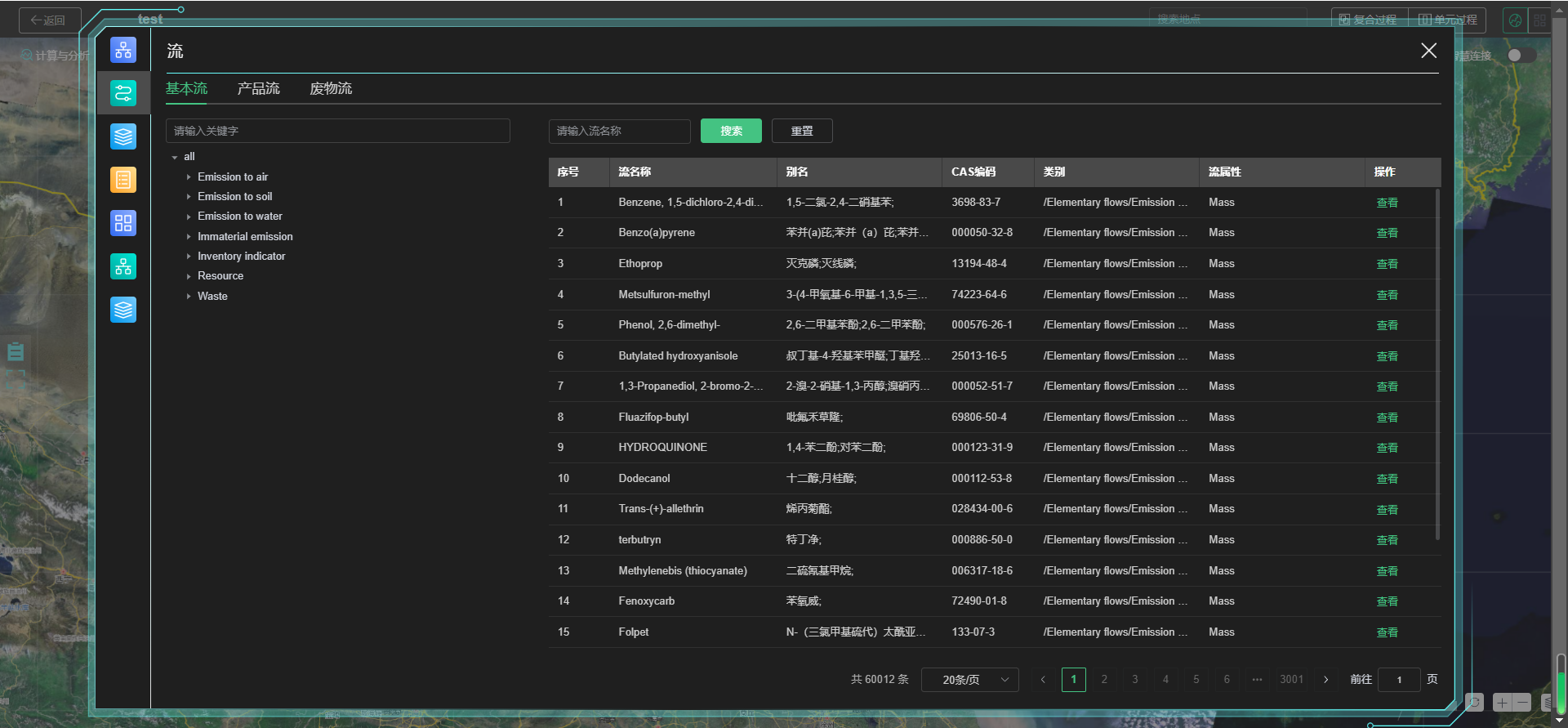Select page 1 in pagination

click(1074, 680)
